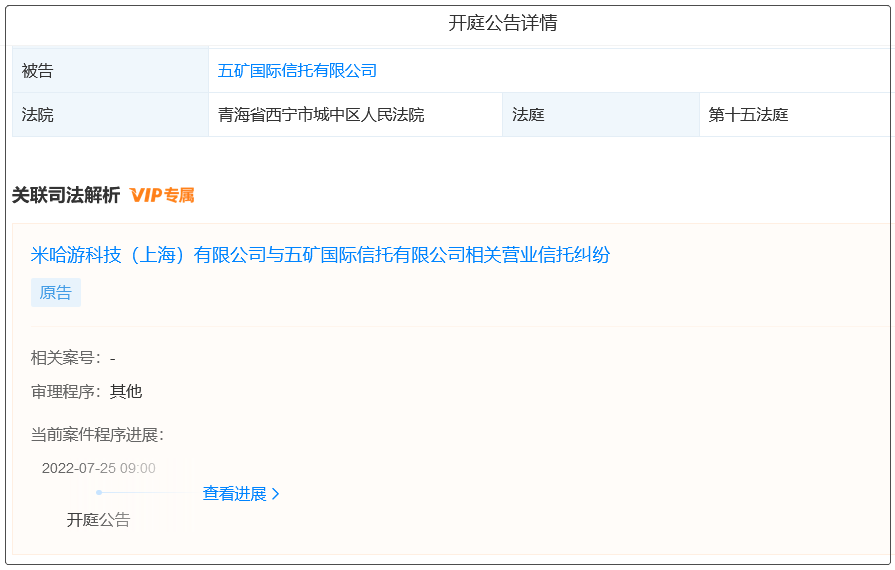
Task: Click the 2022-07-25 09:00 date text
Action: point(98,468)
